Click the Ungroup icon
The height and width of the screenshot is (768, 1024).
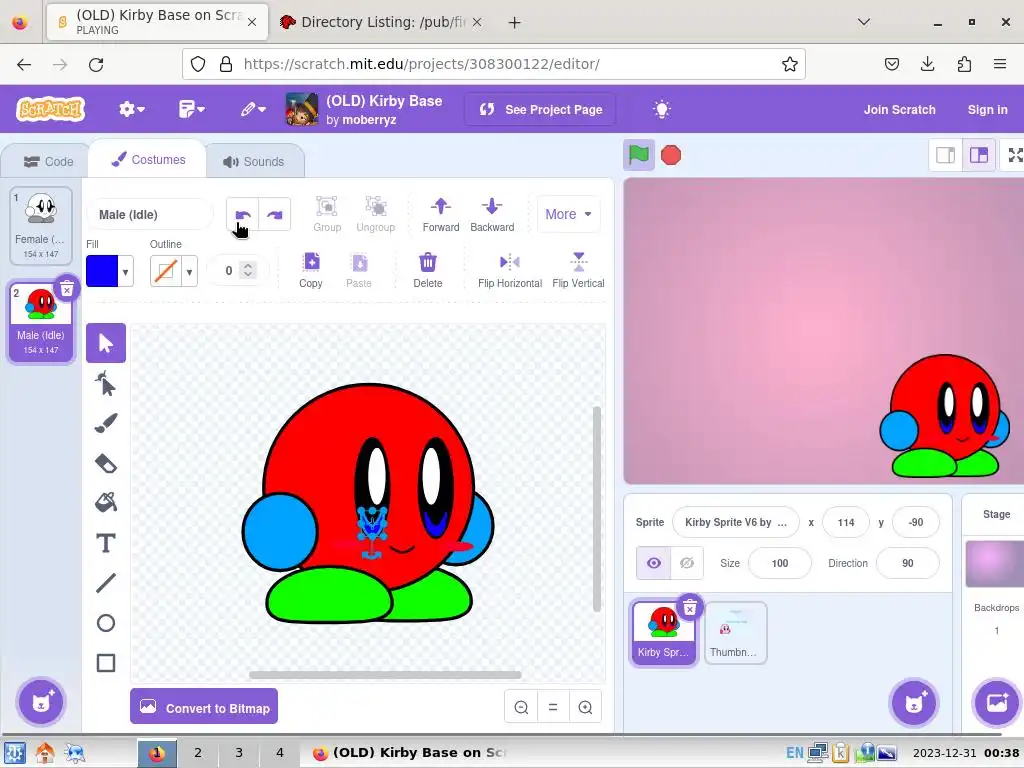[x=376, y=214]
